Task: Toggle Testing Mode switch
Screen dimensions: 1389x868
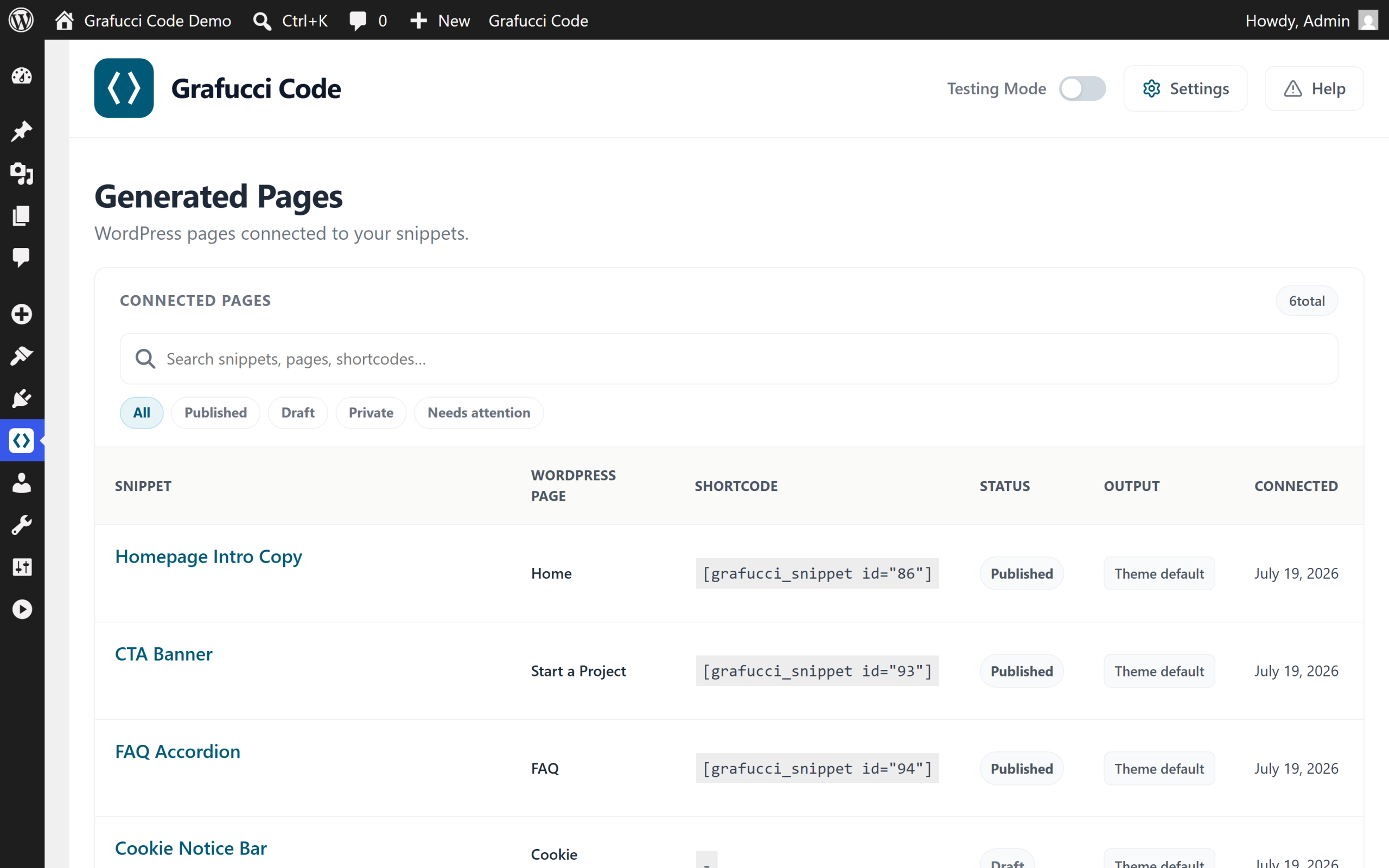Action: [x=1082, y=88]
